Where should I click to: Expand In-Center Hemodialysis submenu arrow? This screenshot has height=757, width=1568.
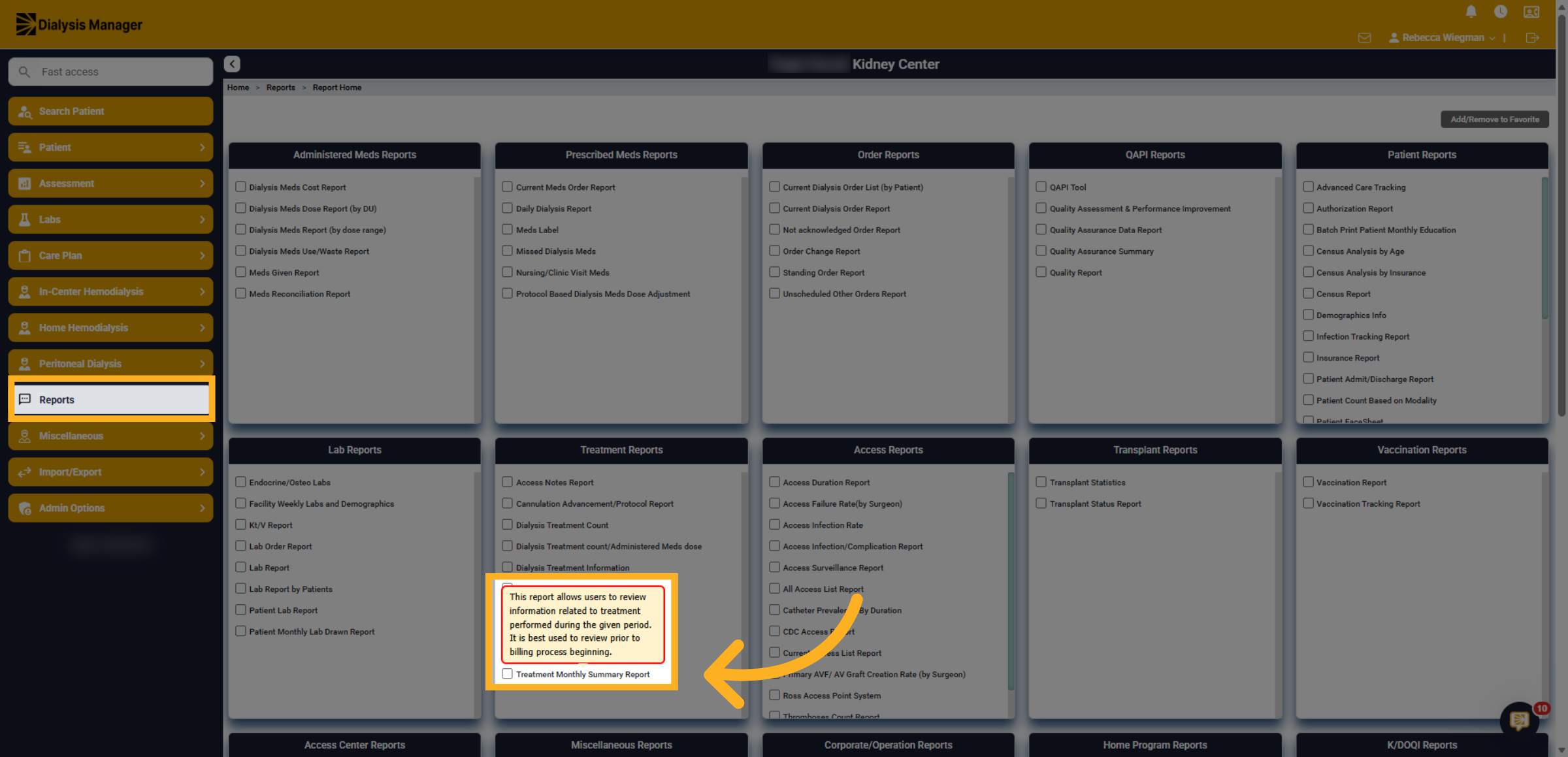pyautogui.click(x=202, y=292)
